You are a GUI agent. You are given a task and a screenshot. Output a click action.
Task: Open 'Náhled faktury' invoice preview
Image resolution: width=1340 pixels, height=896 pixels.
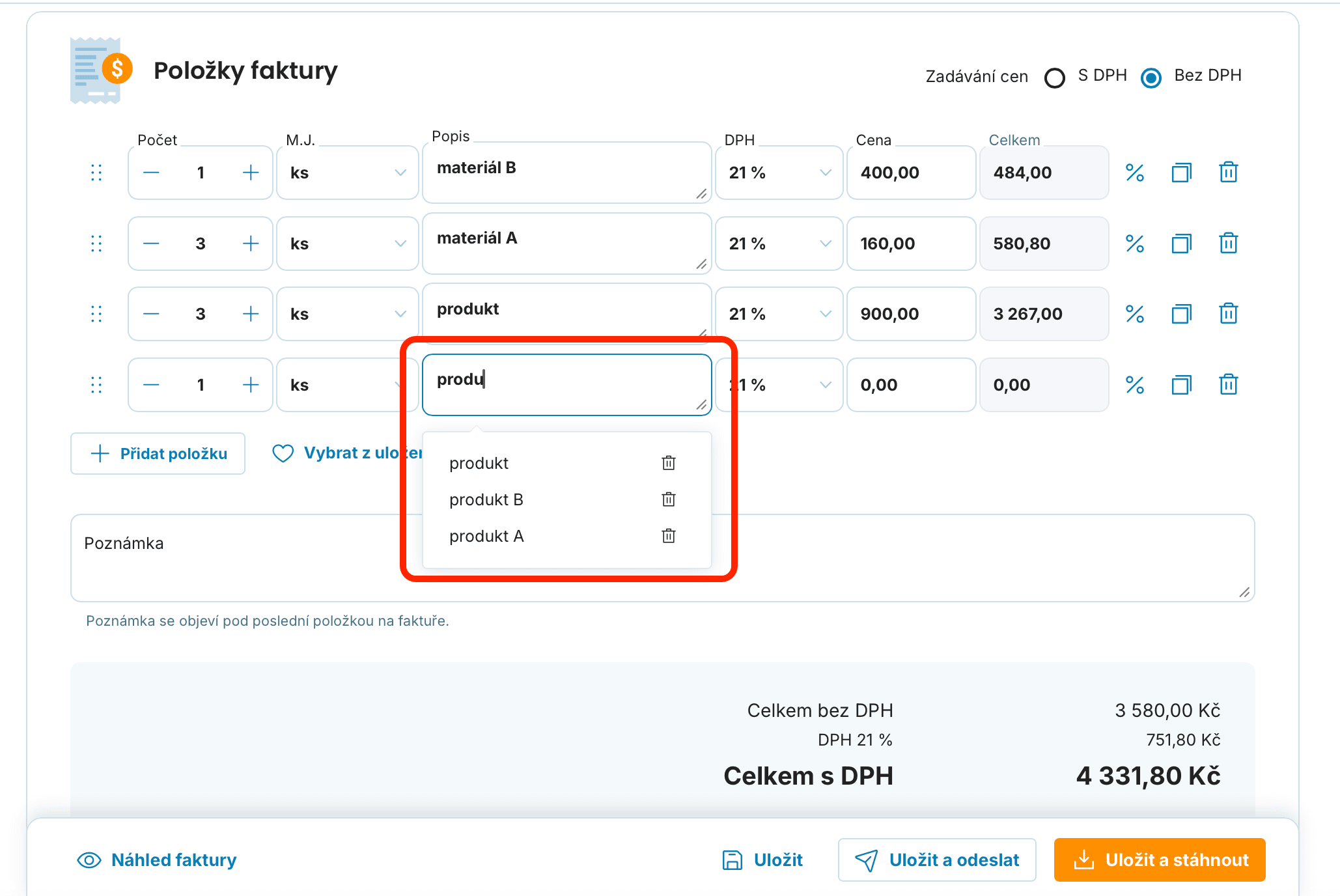click(157, 860)
